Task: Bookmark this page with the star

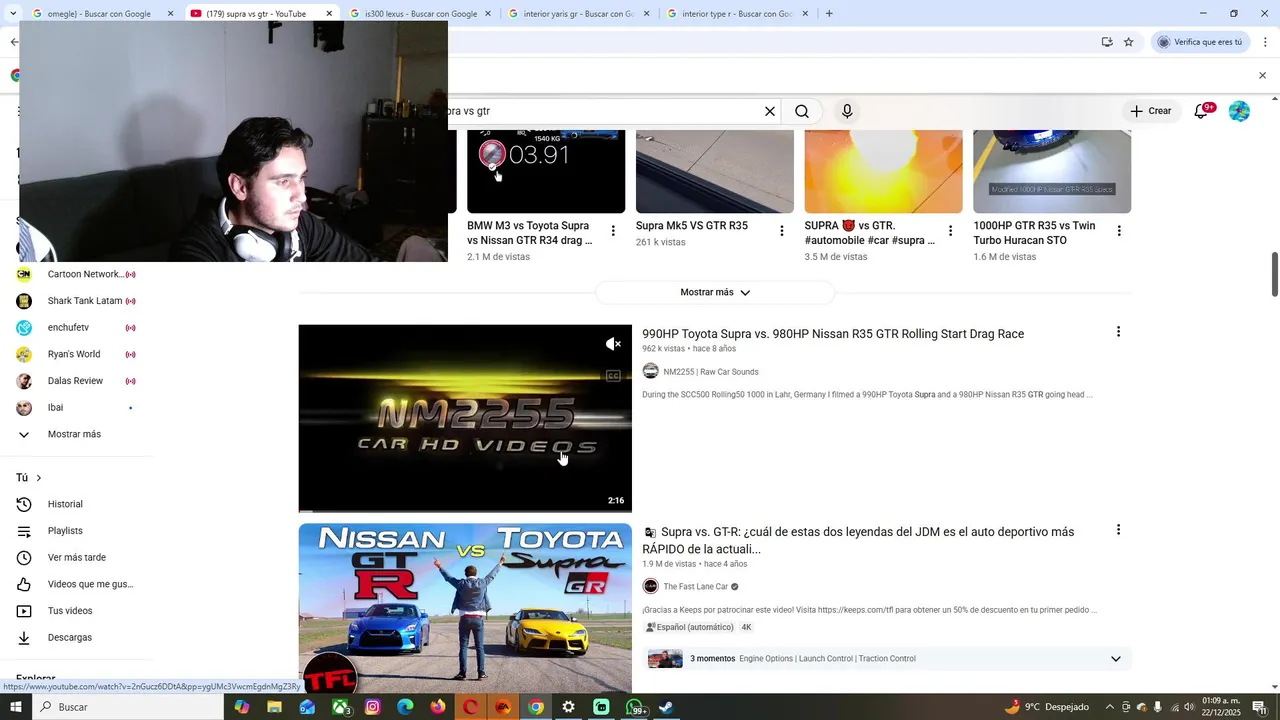Action: [1129, 42]
